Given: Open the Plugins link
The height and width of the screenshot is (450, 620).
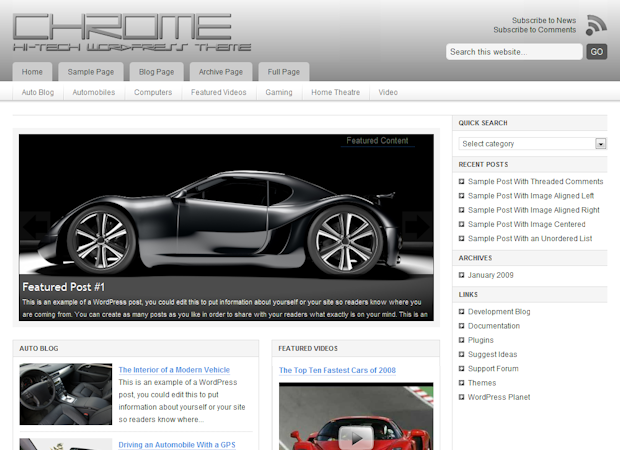Looking at the screenshot, I should pos(480,340).
